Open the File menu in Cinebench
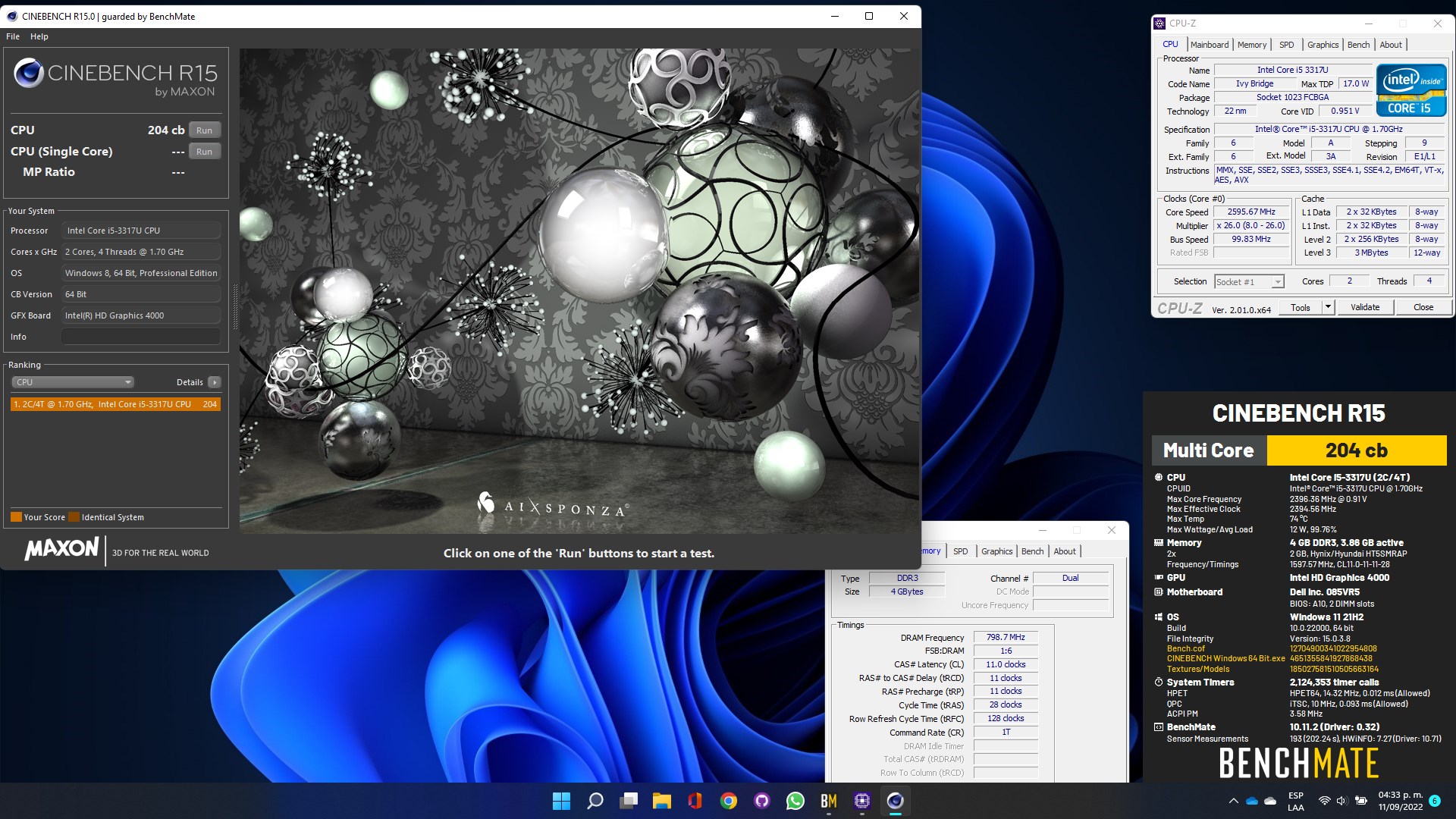Viewport: 1456px width, 819px height. [x=13, y=36]
